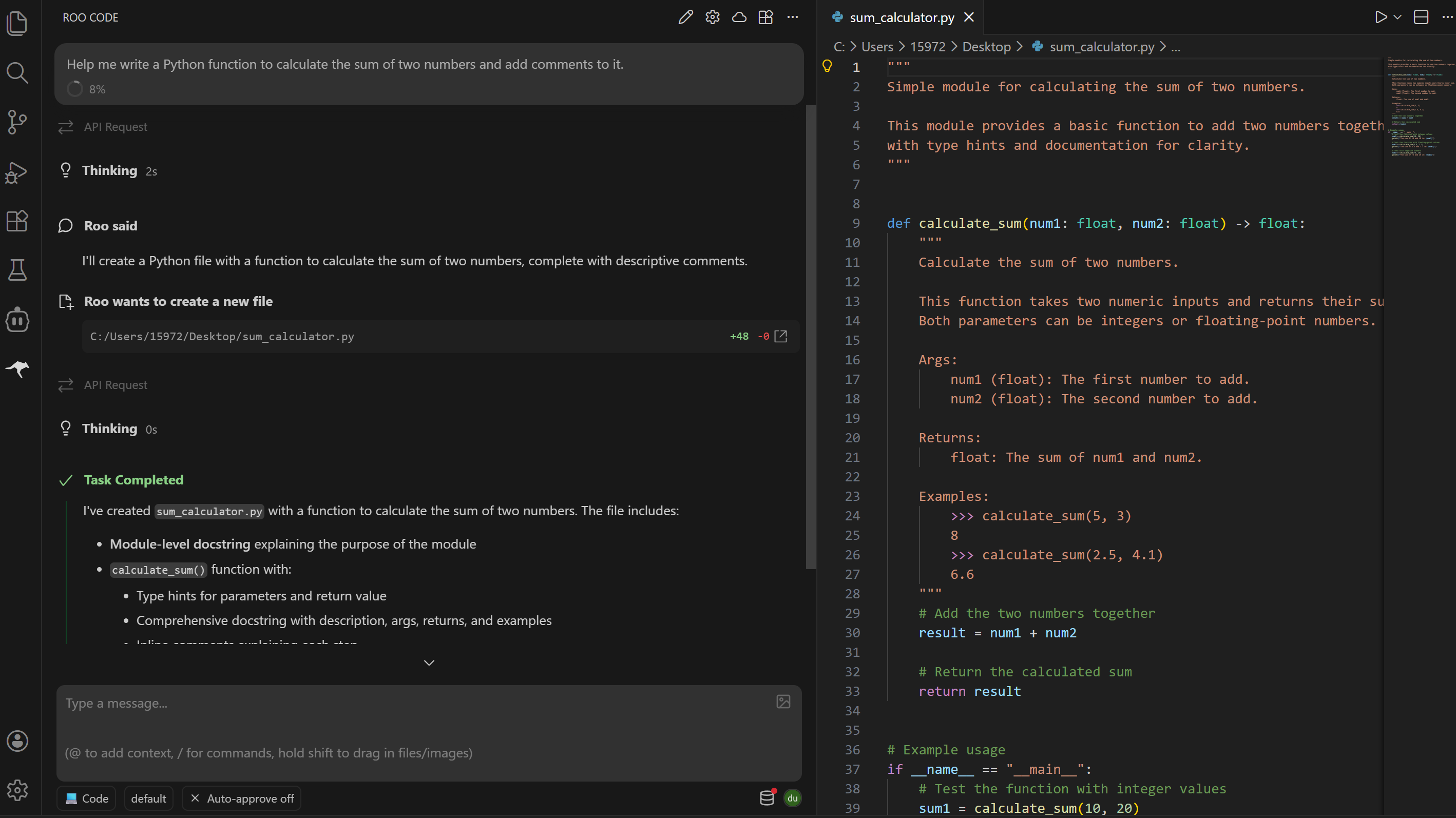Viewport: 1456px width, 818px height.
Task: Click the scroll-to-bottom chevron in chat
Action: coord(429,663)
